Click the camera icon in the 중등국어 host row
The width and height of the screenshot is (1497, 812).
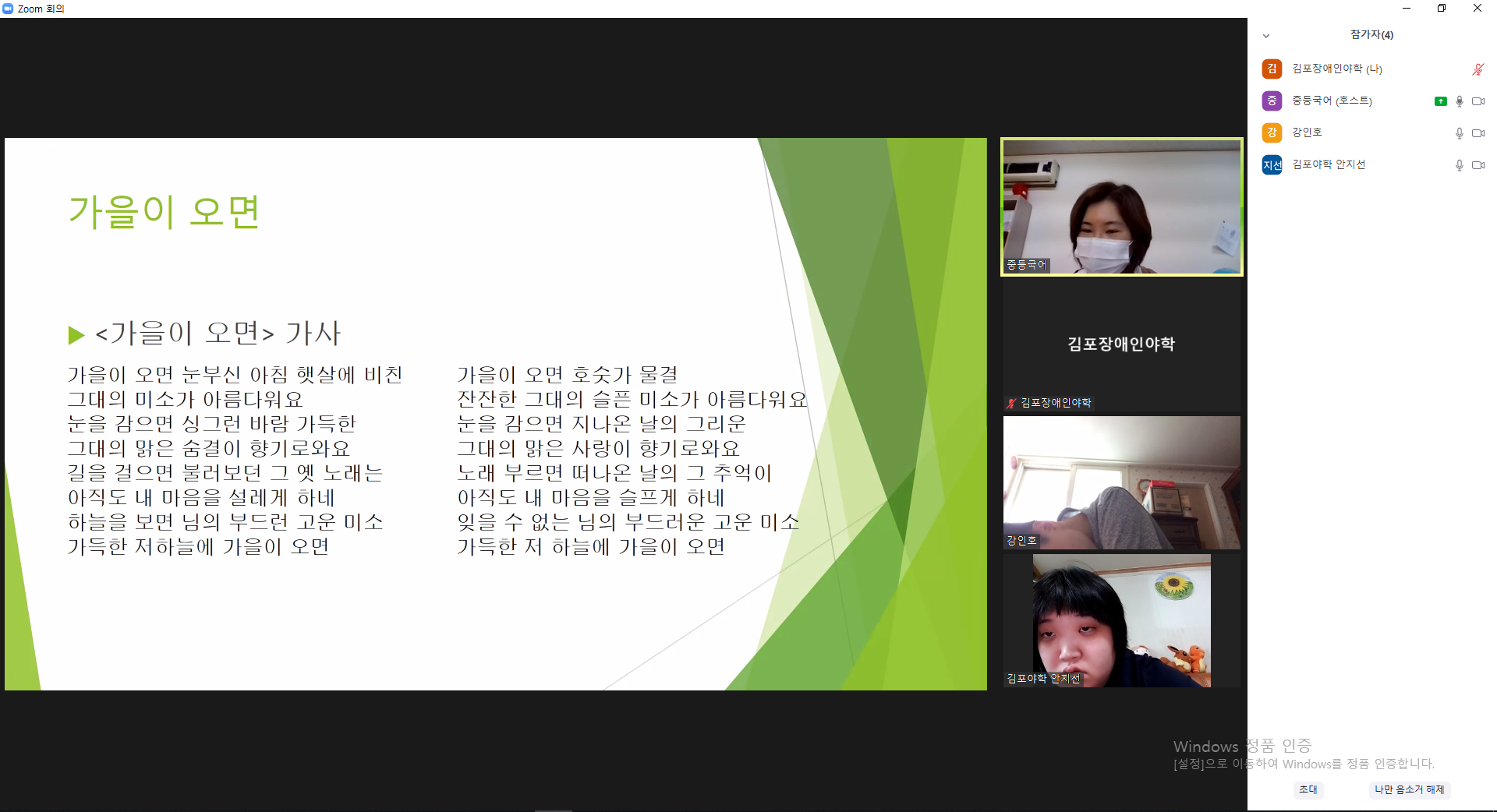coord(1478,101)
